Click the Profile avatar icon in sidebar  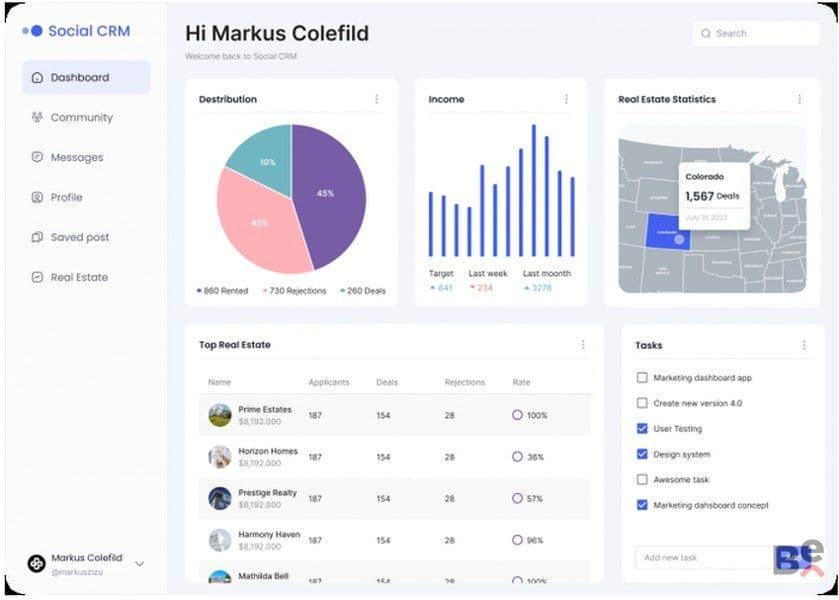pyautogui.click(x=37, y=197)
